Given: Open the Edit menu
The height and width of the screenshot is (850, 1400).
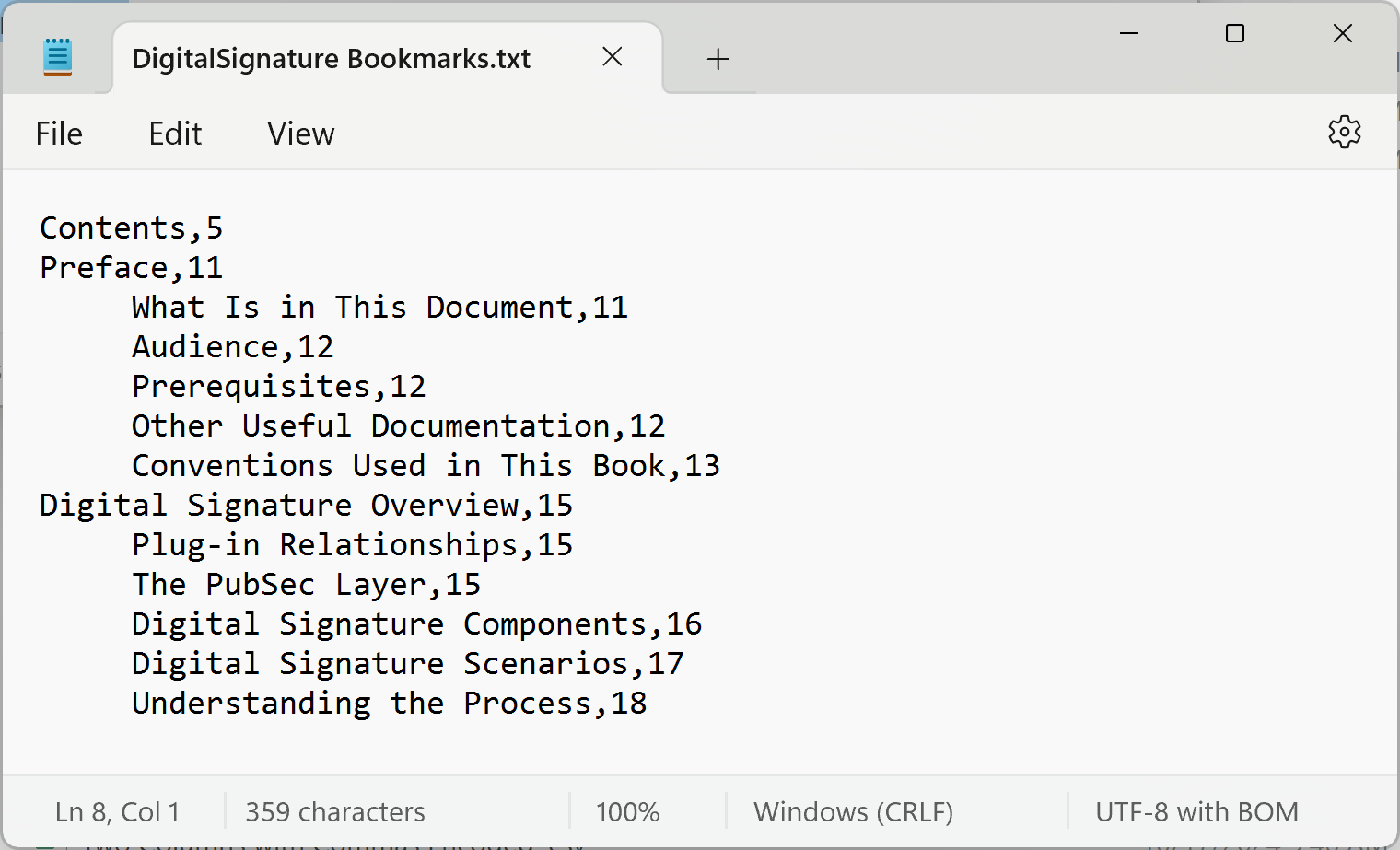Looking at the screenshot, I should (175, 134).
